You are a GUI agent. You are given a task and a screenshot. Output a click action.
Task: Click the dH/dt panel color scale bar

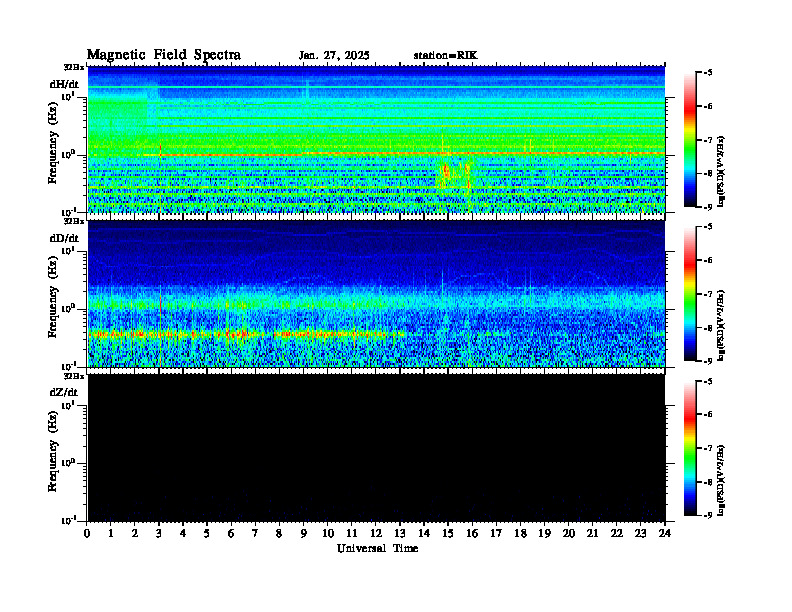click(x=690, y=139)
